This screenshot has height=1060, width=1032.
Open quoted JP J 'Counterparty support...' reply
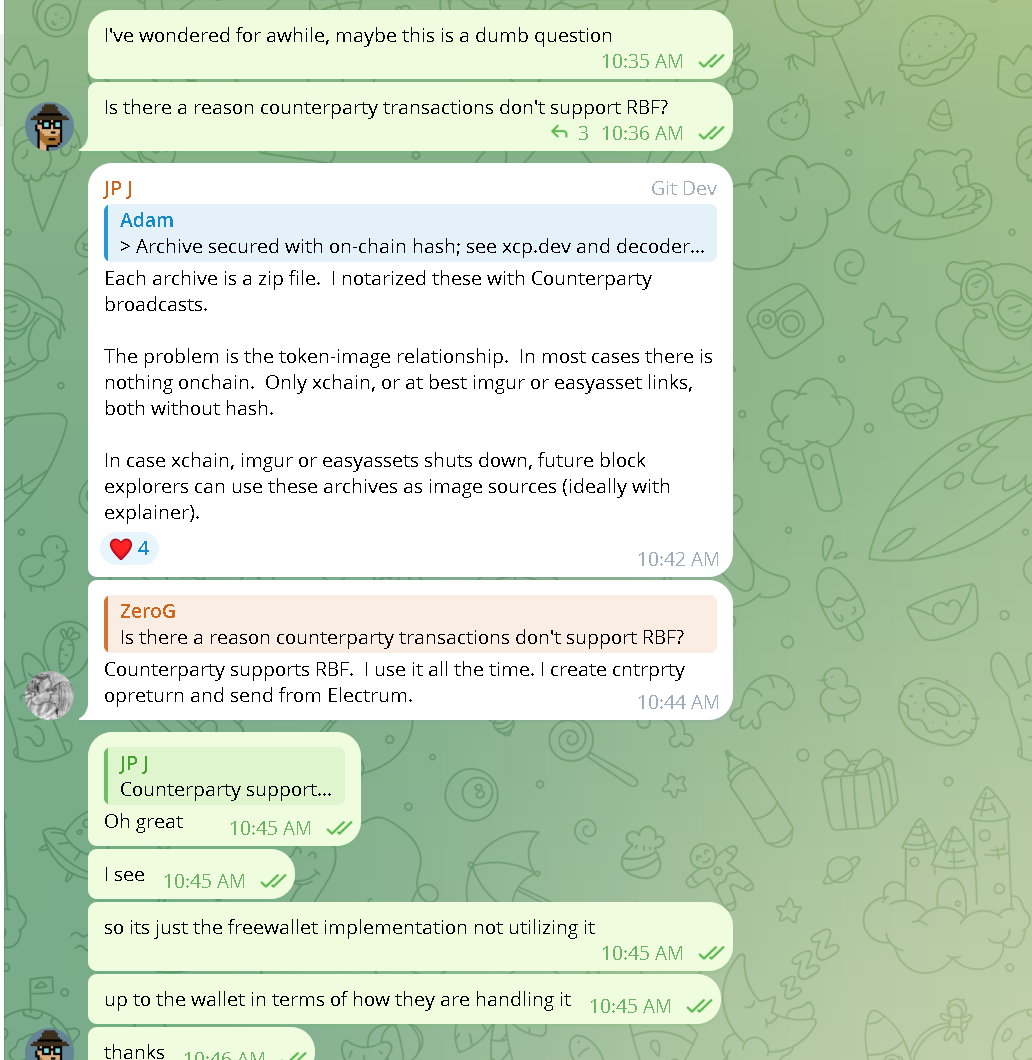click(x=225, y=776)
